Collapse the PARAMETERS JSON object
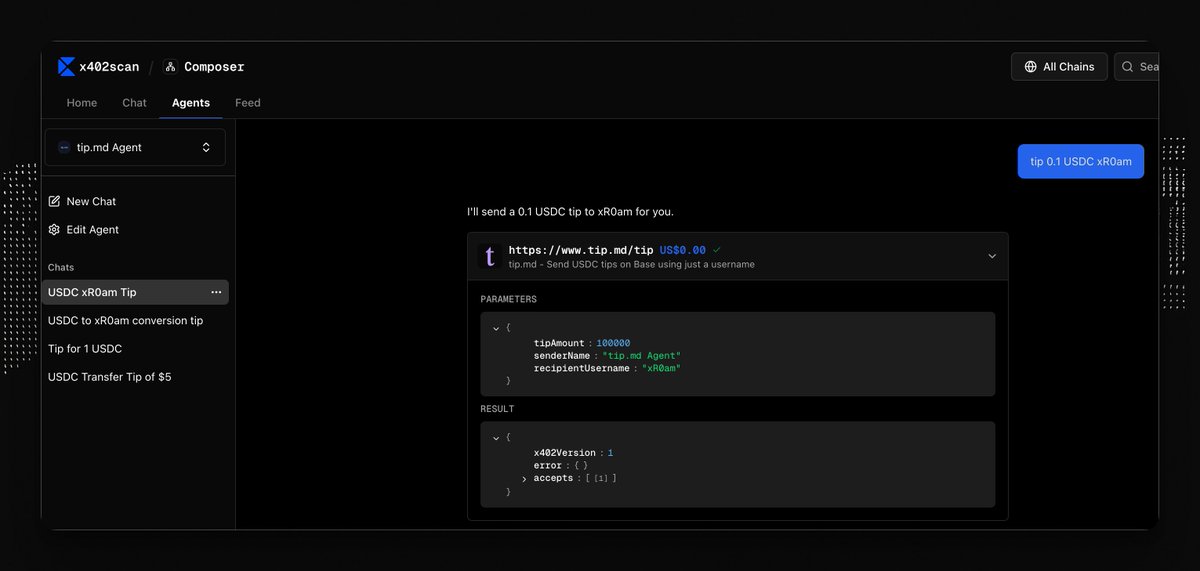 496,327
